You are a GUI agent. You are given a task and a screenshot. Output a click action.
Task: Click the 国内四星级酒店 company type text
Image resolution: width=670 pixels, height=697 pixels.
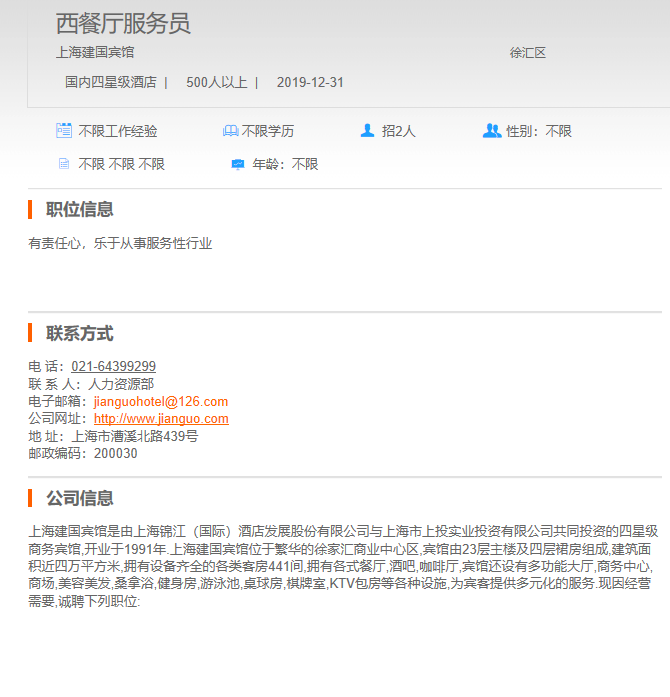[x=110, y=83]
